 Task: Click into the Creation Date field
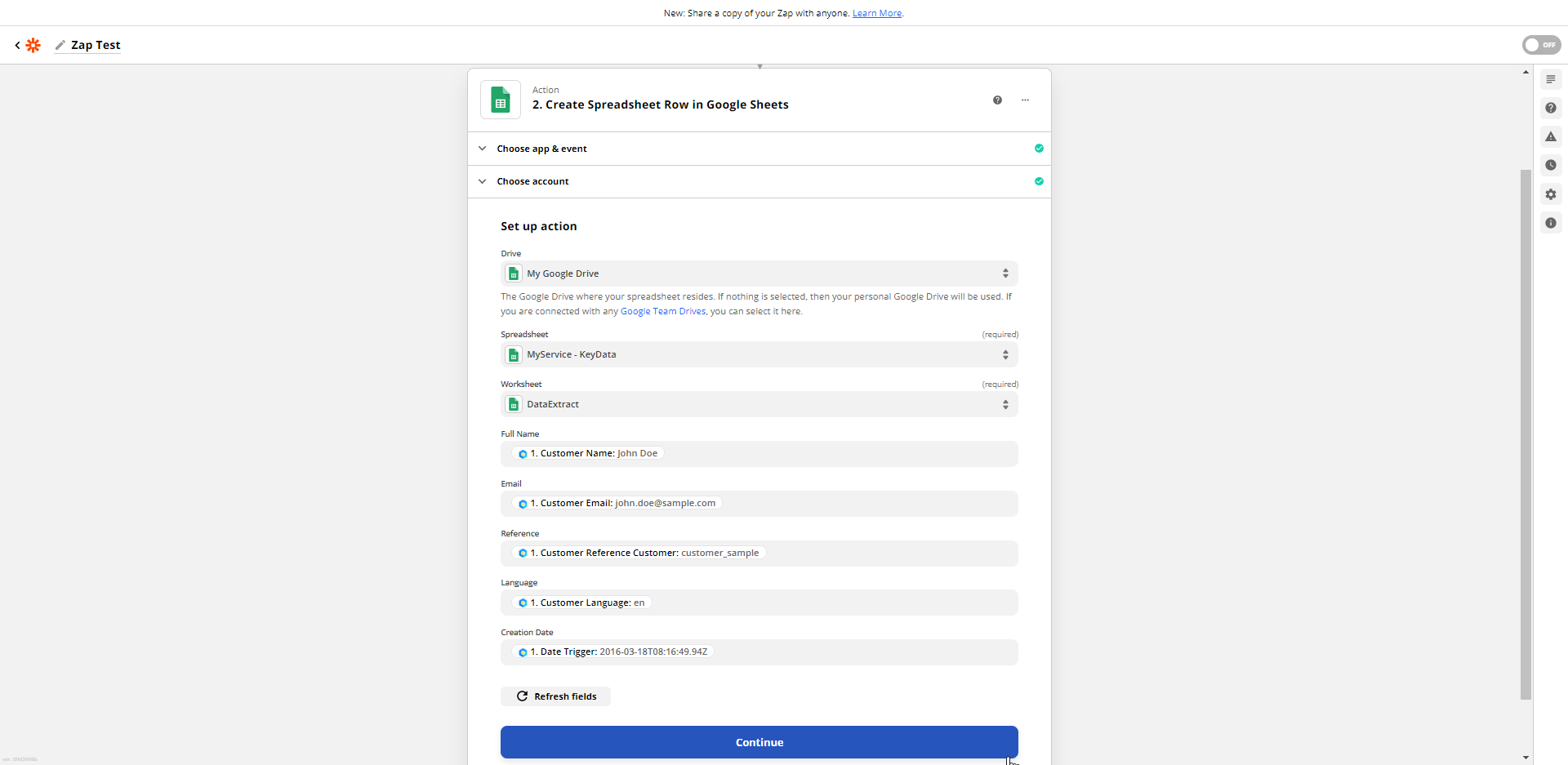click(759, 652)
